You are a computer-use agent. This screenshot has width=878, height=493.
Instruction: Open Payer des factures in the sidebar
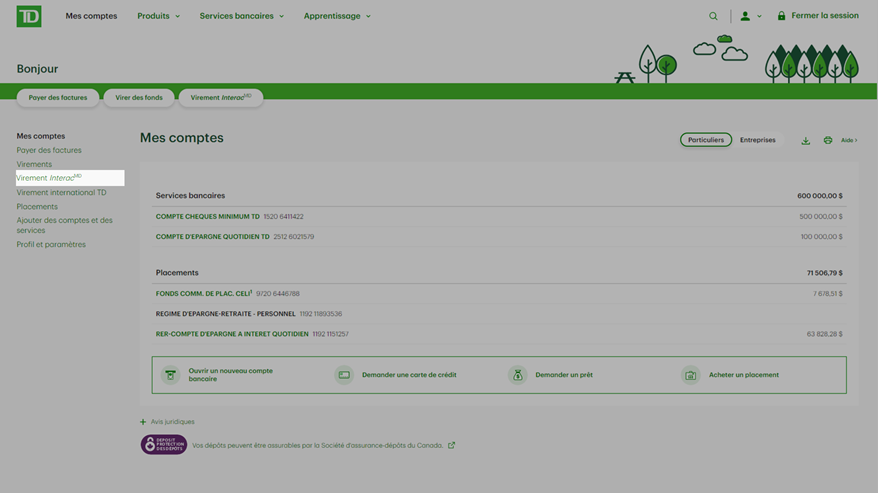pos(49,150)
